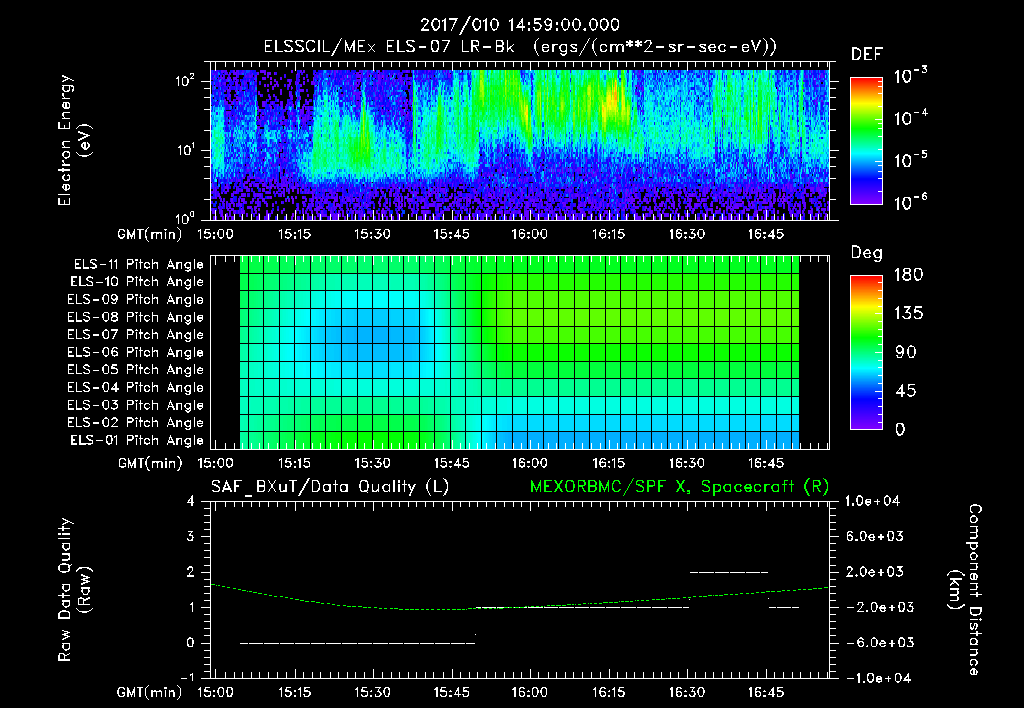The image size is (1024, 708).
Task: Click the DEF color bar gradient
Action: tap(866, 140)
